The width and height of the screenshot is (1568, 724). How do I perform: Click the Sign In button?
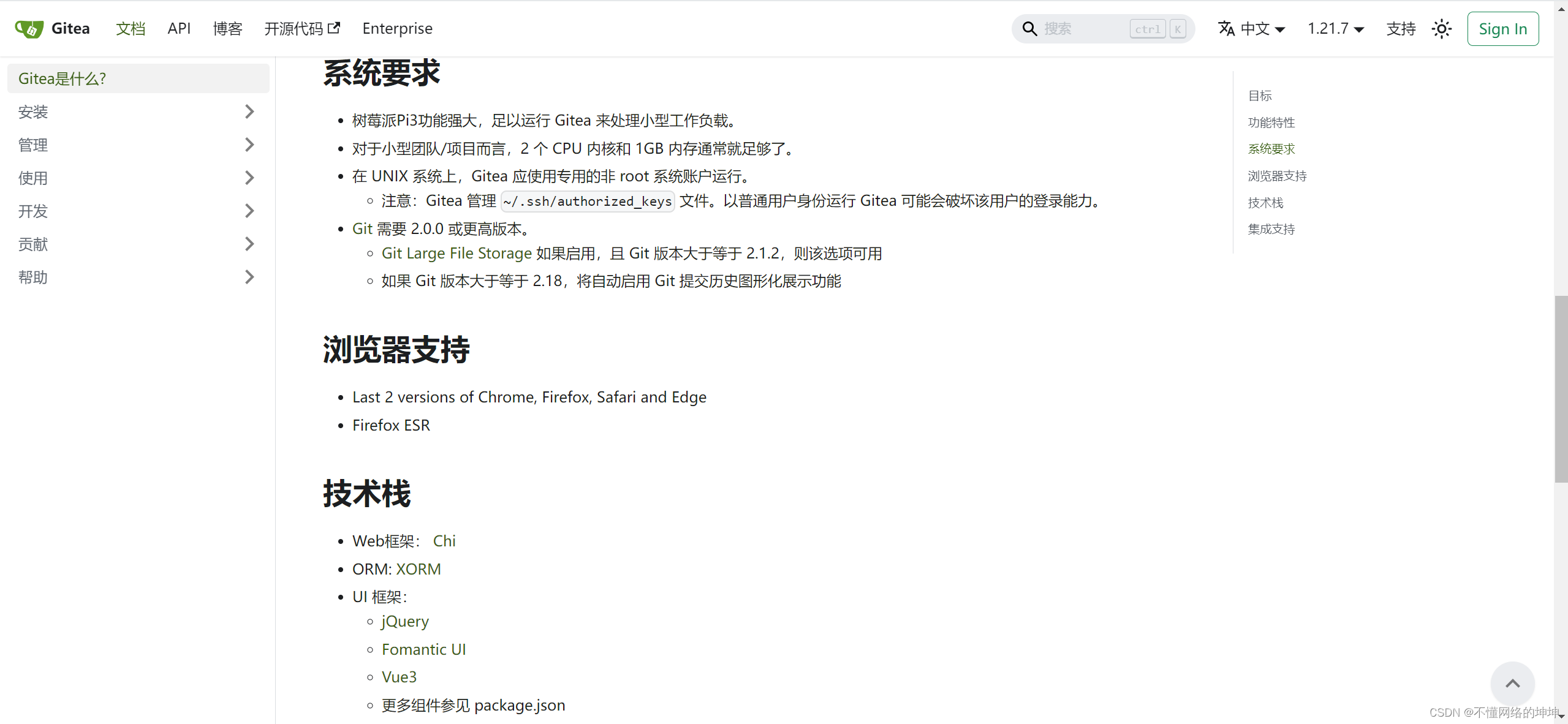click(x=1502, y=29)
